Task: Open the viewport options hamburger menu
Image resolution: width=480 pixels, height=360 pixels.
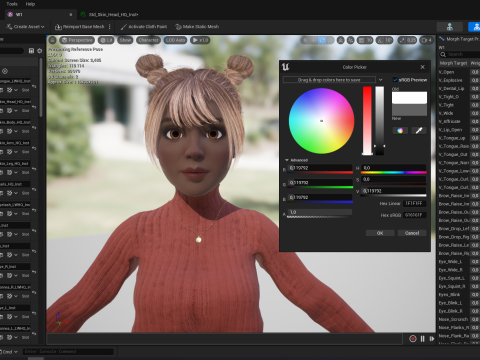Action: pyautogui.click(x=52, y=40)
